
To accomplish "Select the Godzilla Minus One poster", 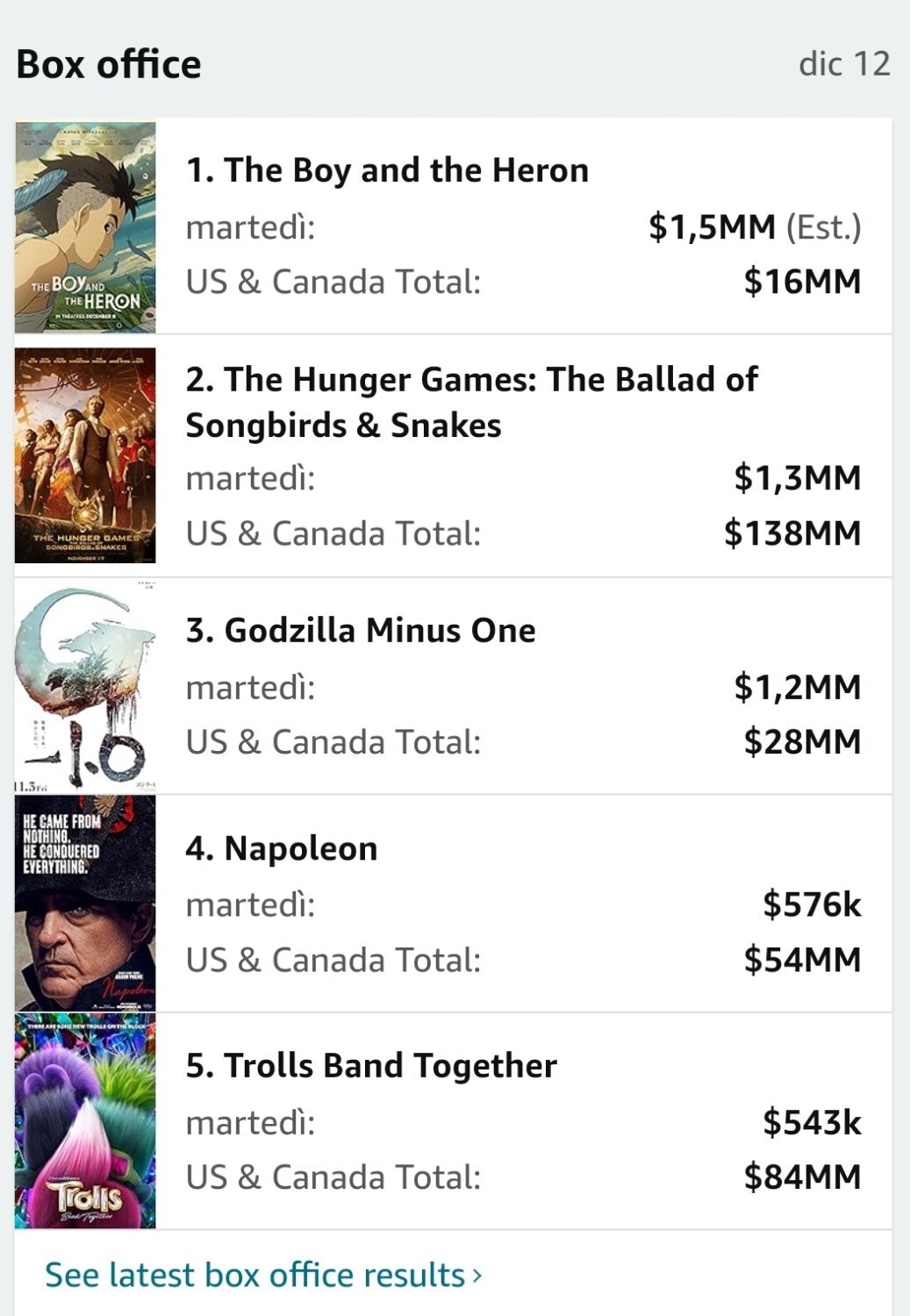I will pos(85,686).
